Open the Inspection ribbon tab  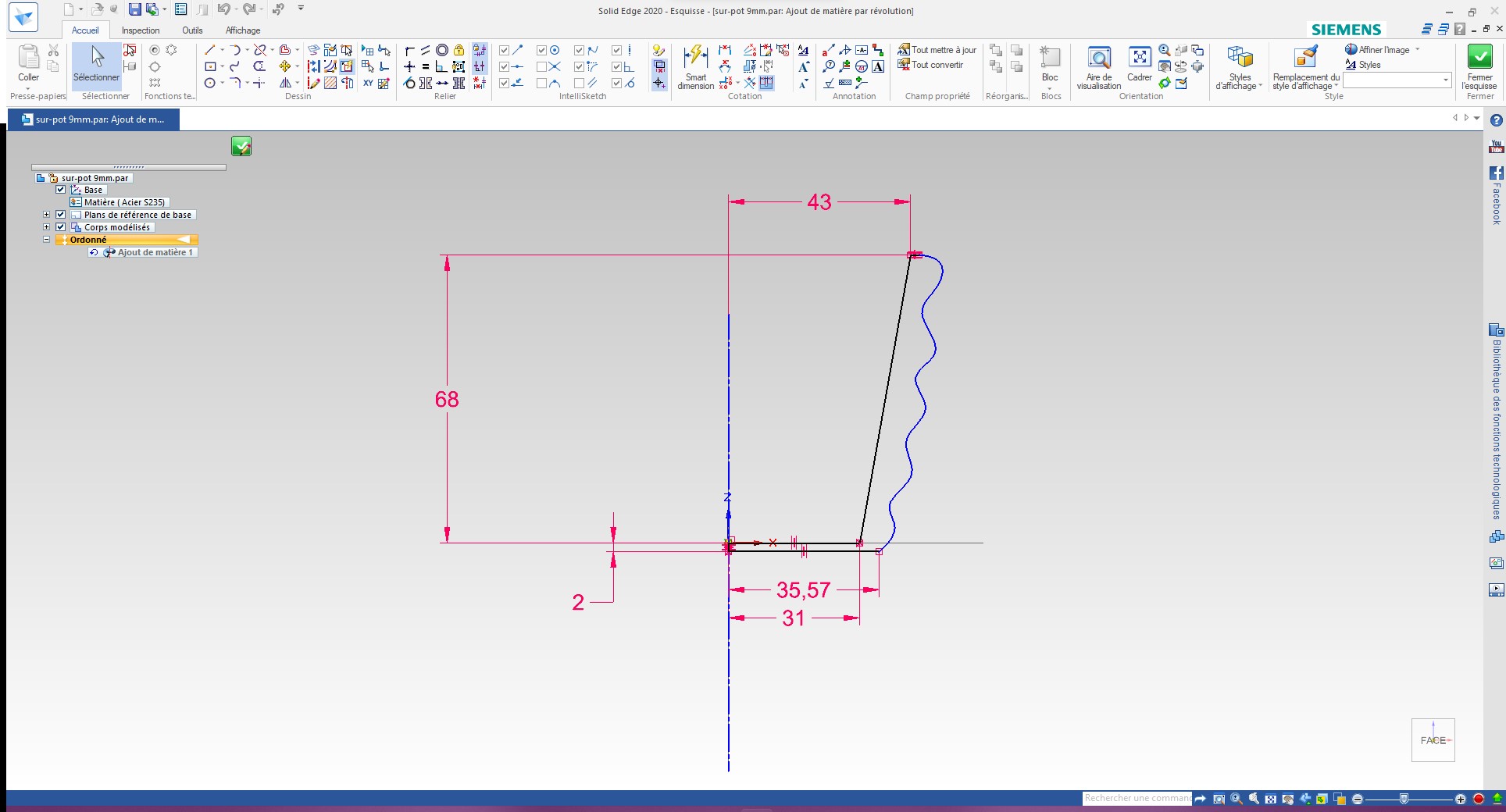click(141, 30)
